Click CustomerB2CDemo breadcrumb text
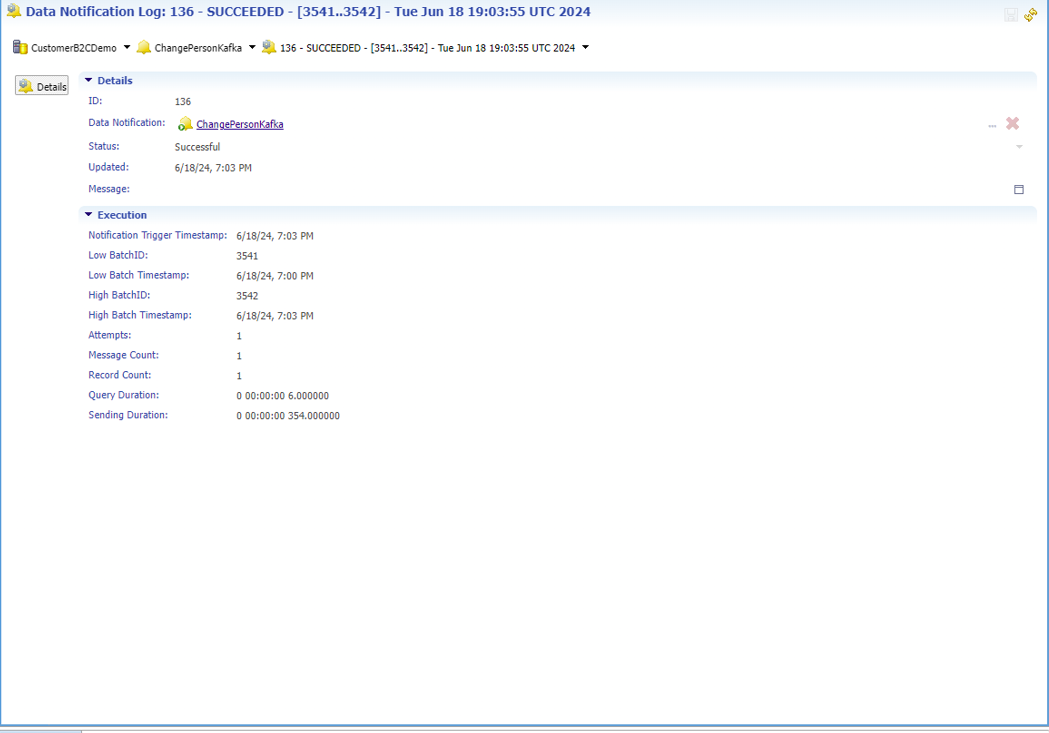The height and width of the screenshot is (733, 1049). [x=74, y=48]
